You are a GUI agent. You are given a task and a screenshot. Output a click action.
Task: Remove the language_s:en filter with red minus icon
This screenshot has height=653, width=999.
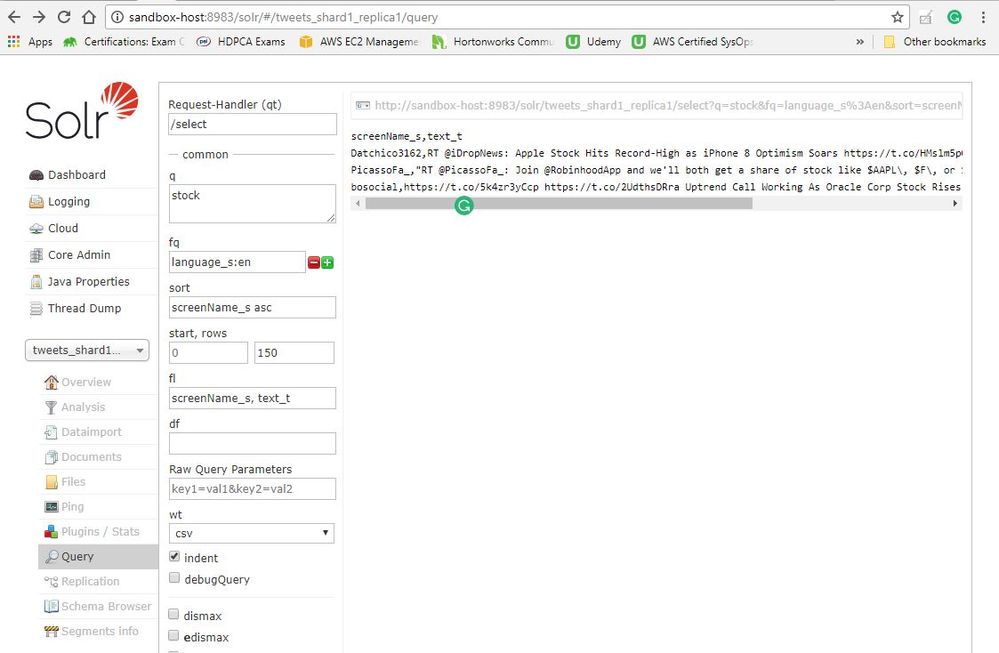(x=312, y=262)
